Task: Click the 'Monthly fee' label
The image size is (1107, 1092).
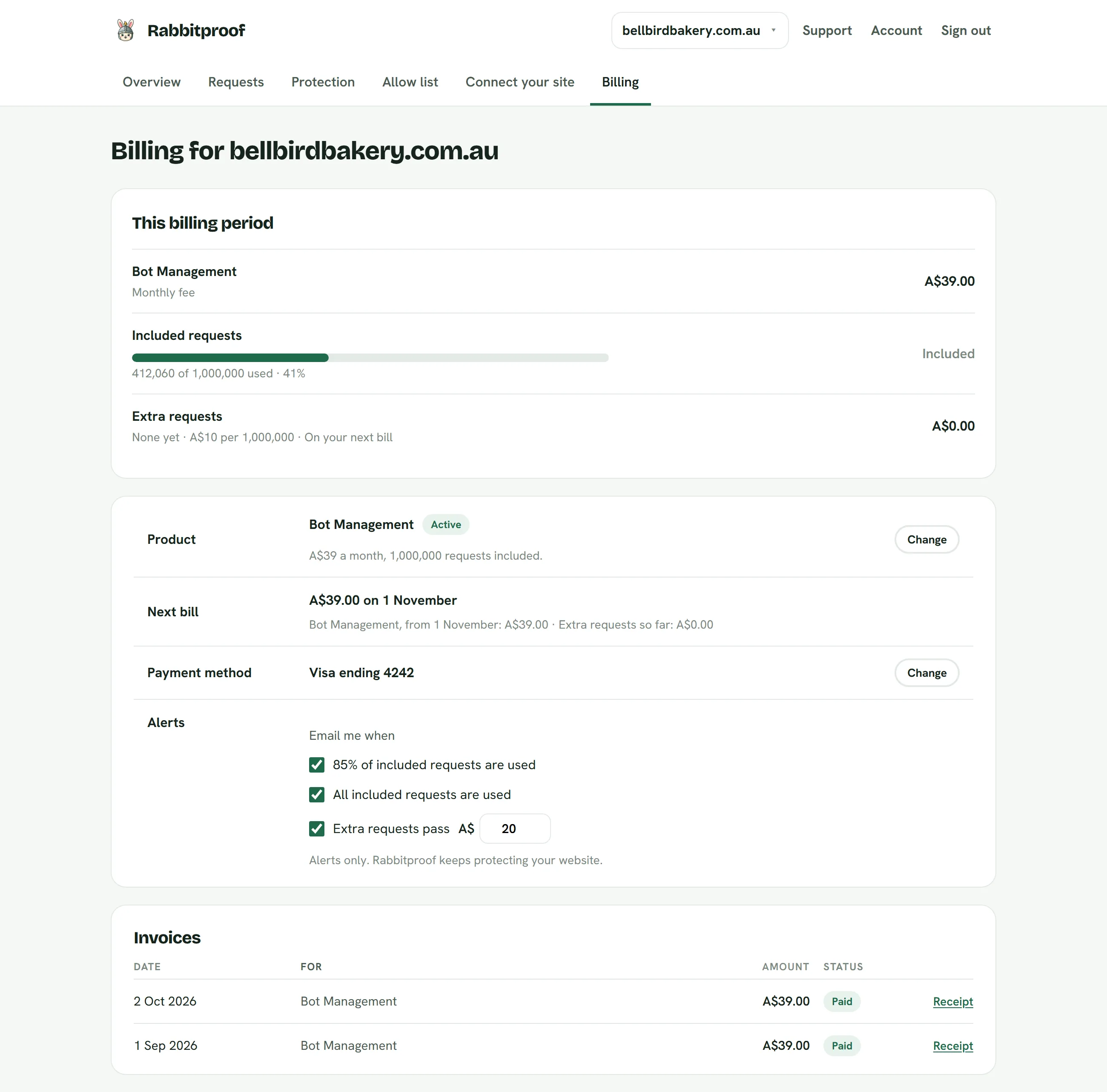Action: 163,292
